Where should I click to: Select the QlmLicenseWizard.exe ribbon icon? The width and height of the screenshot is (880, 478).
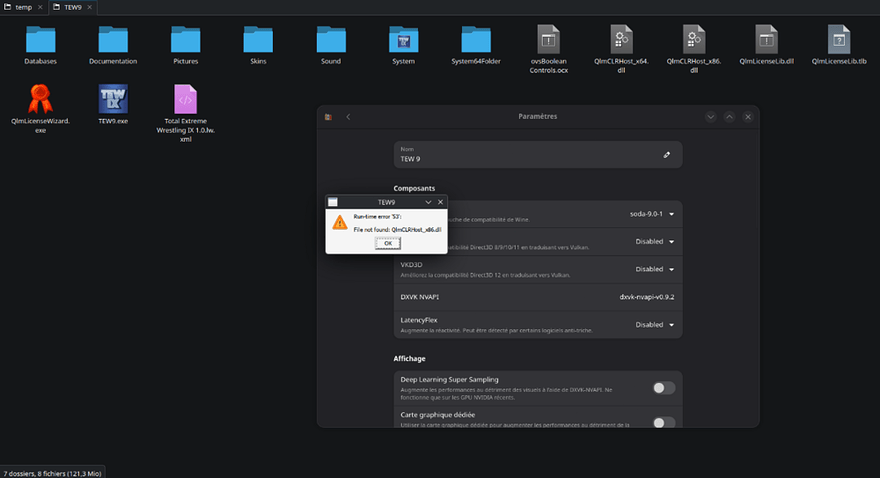click(40, 99)
